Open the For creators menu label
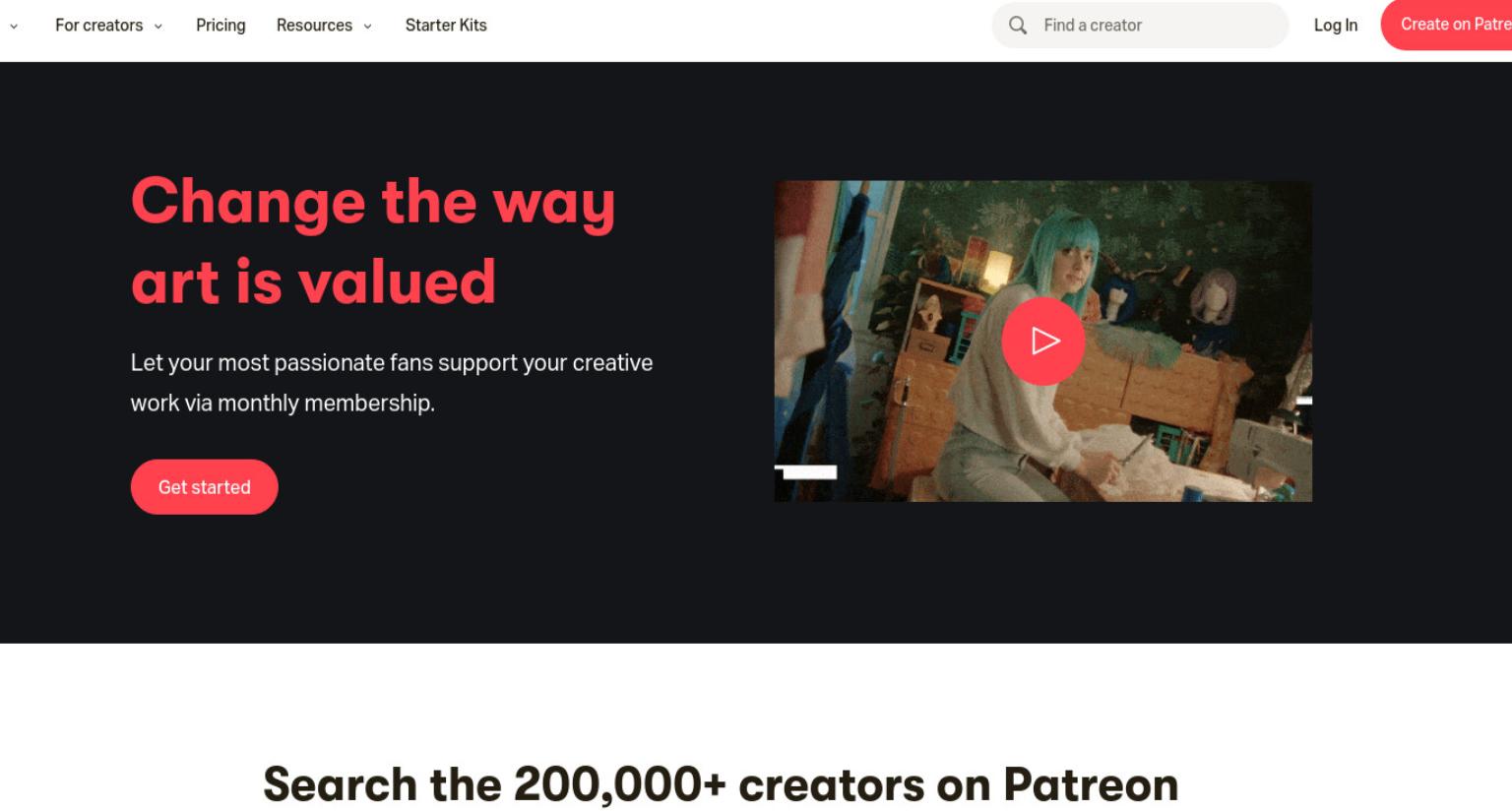The width and height of the screenshot is (1512, 811). 98,26
